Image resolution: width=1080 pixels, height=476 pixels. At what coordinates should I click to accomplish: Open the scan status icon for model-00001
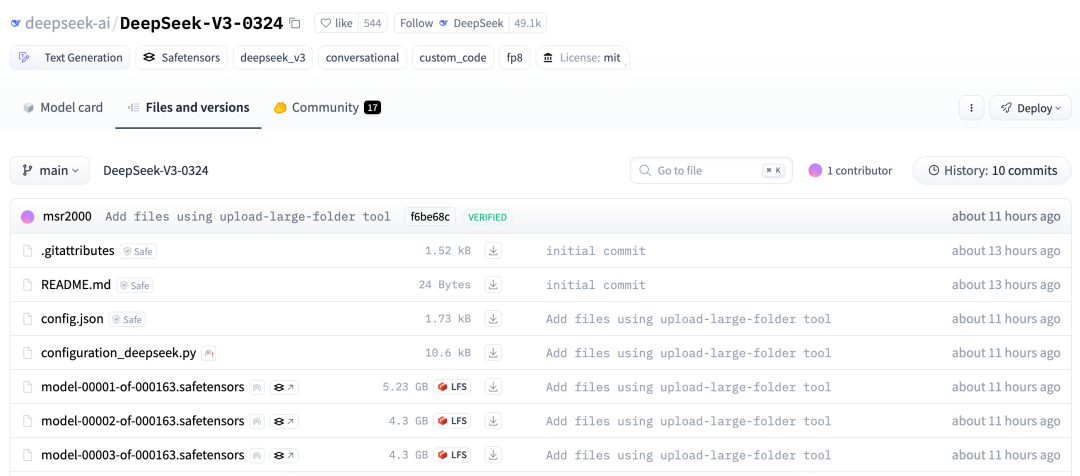[x=257, y=388]
